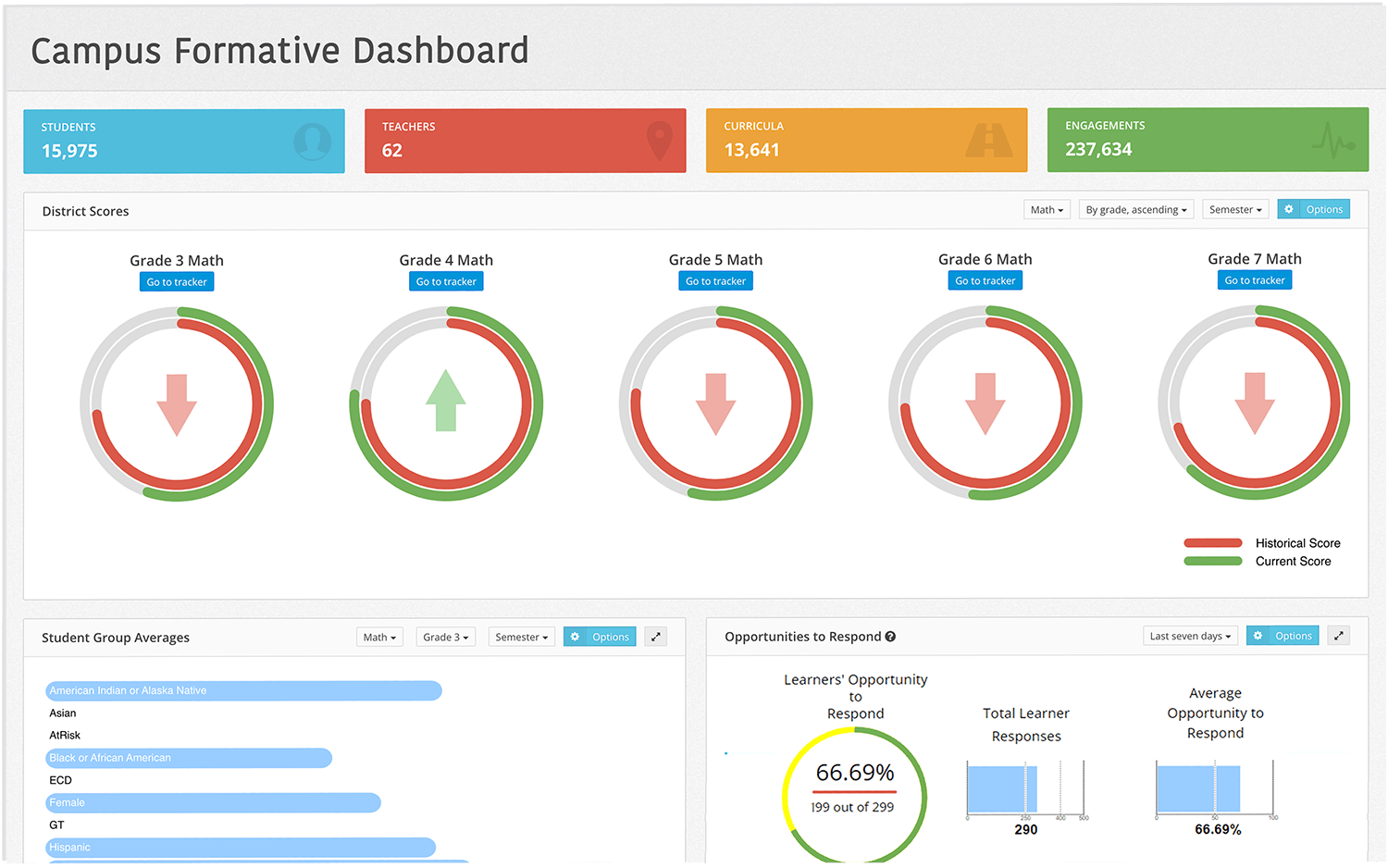Click the AtRisk group row
The height and width of the screenshot is (868, 1388).
[65, 736]
